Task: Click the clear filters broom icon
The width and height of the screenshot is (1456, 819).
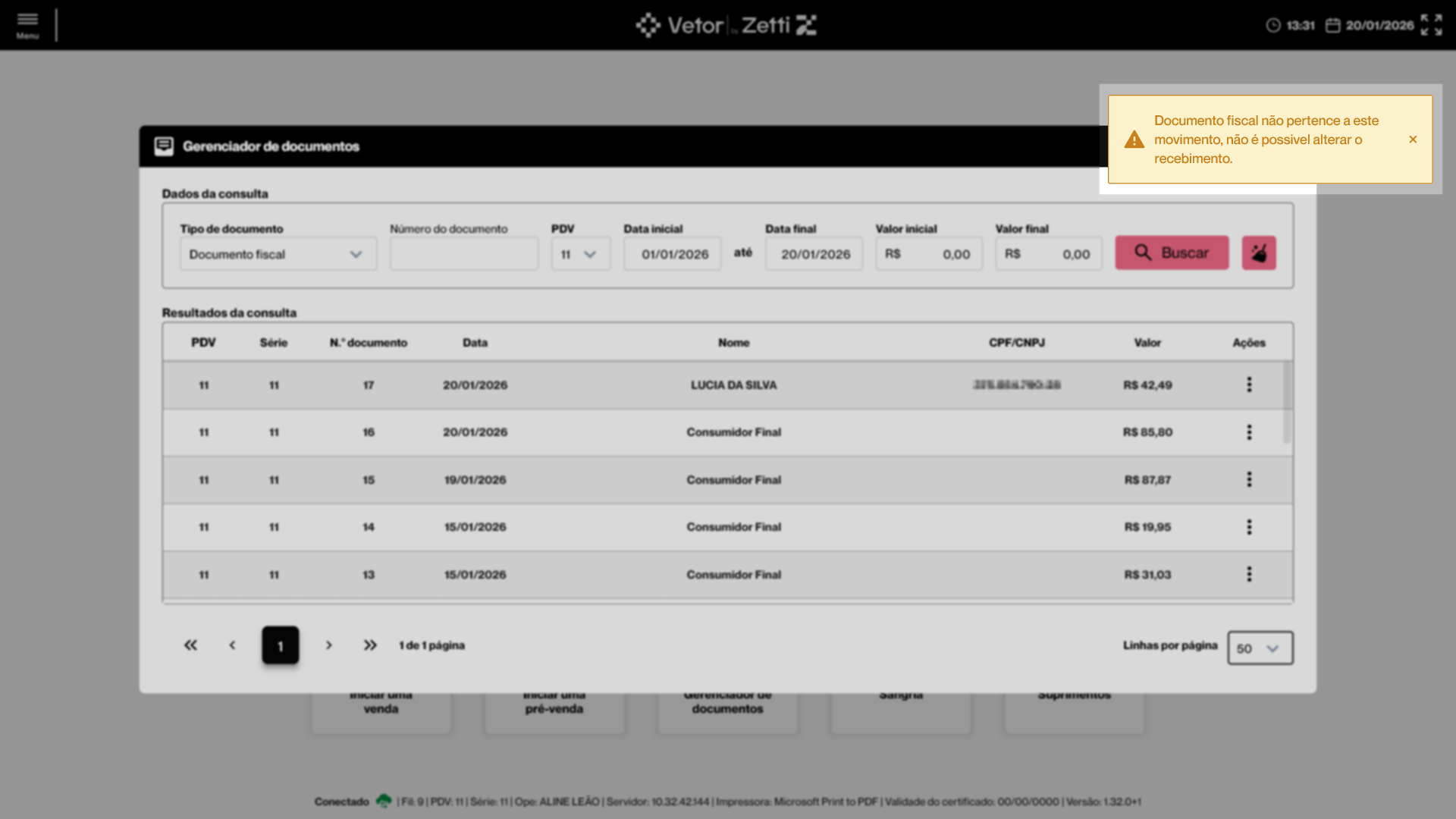Action: [1259, 253]
